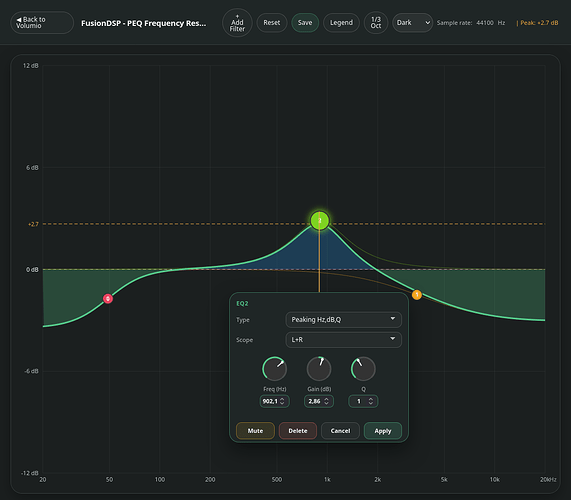Go back to Volumio

[42, 23]
